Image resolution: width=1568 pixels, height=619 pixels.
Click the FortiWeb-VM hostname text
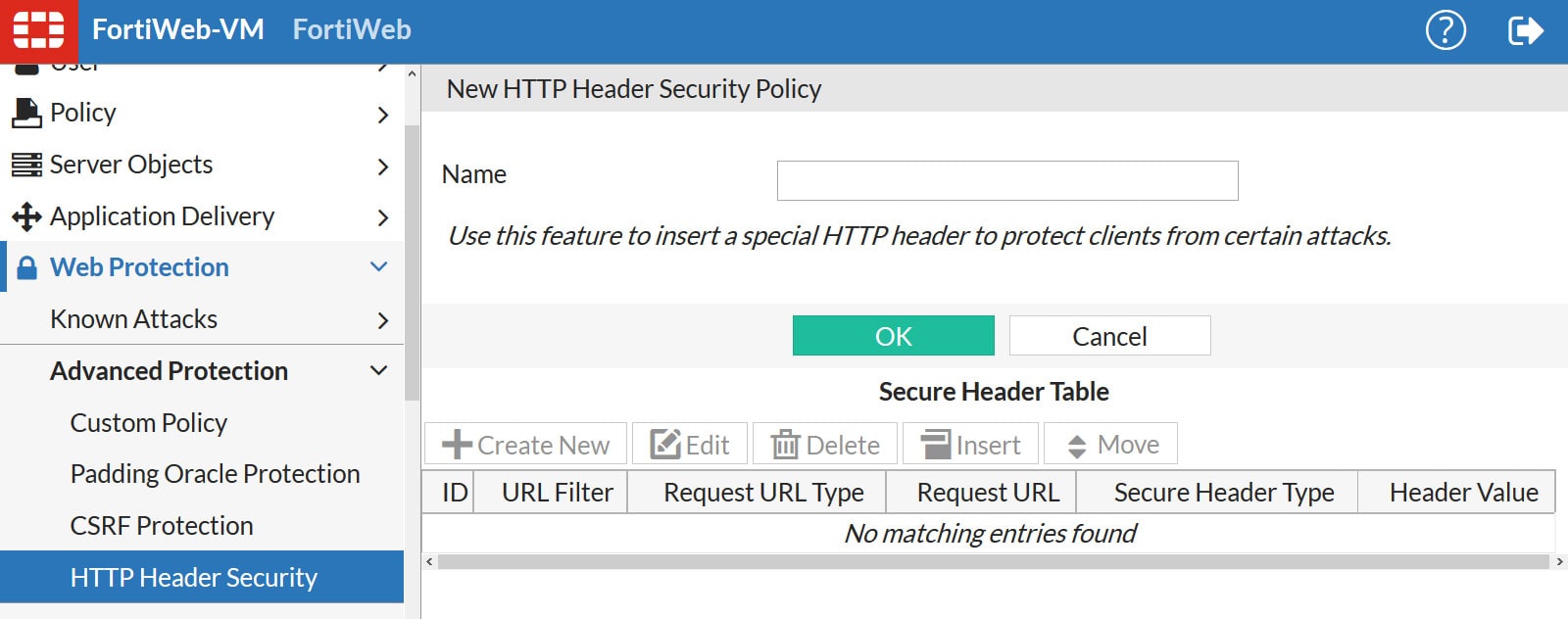(178, 29)
